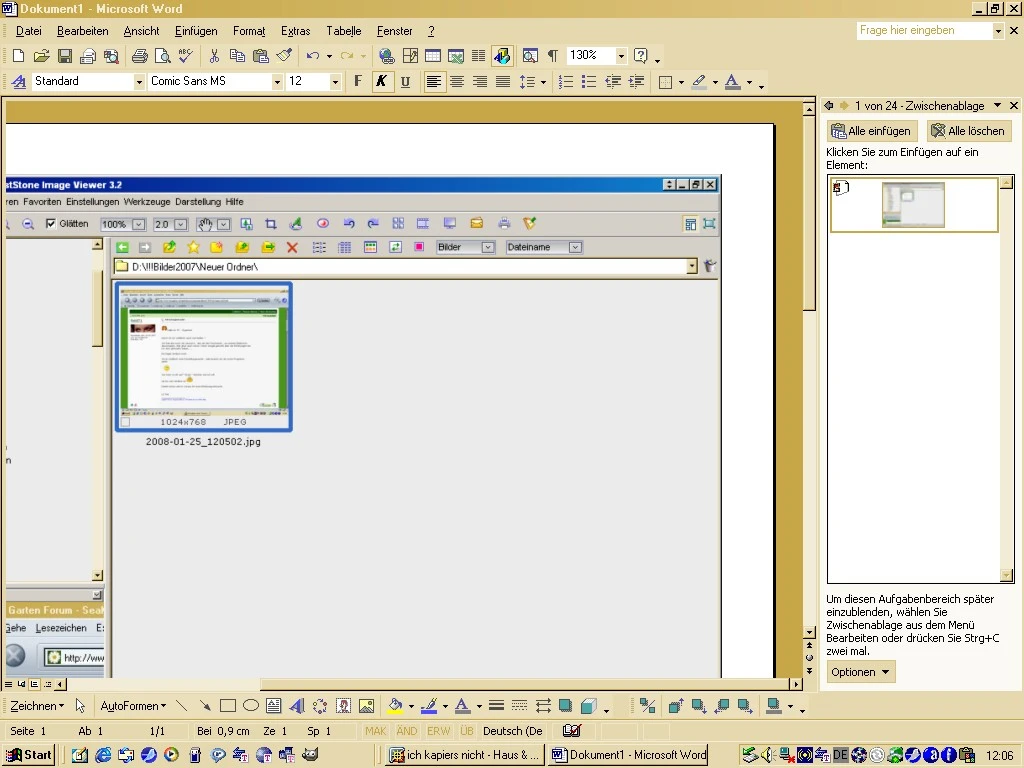The width and height of the screenshot is (1024, 768).
Task: Insert table icon in toolbar
Action: click(x=433, y=56)
